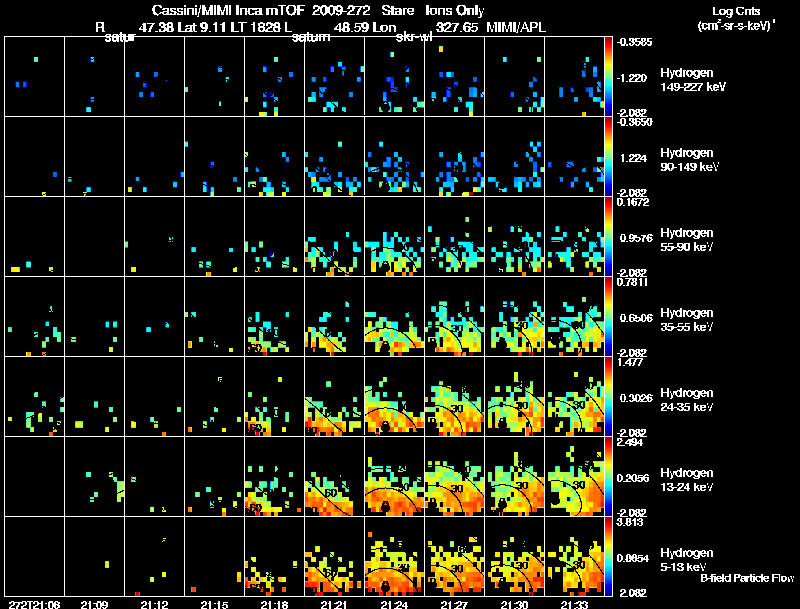The height and width of the screenshot is (609, 800).
Task: Click the 'Hydrogen 24-35 keV' row label
Action: (x=687, y=400)
